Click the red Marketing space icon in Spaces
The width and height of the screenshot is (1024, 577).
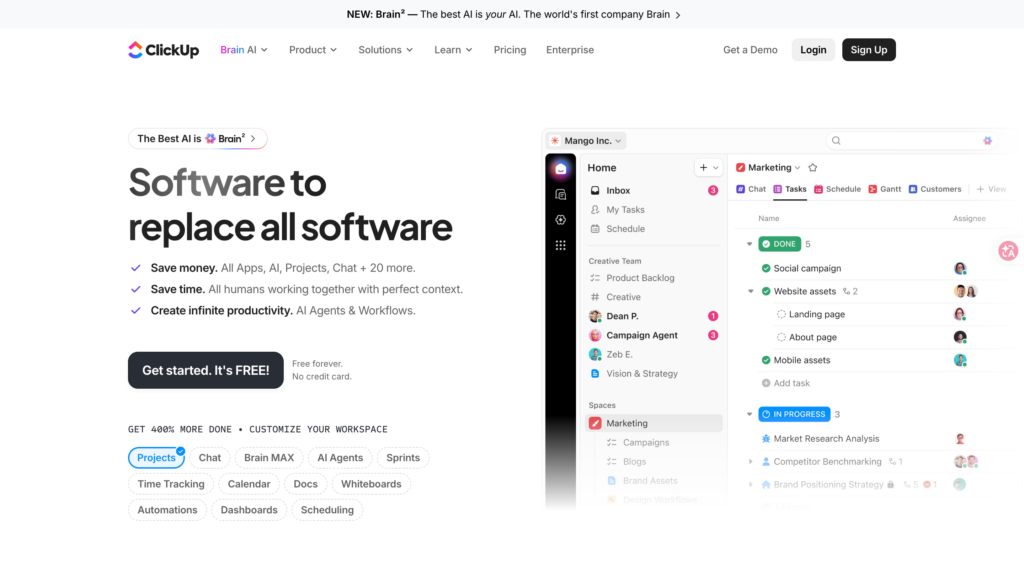595,423
